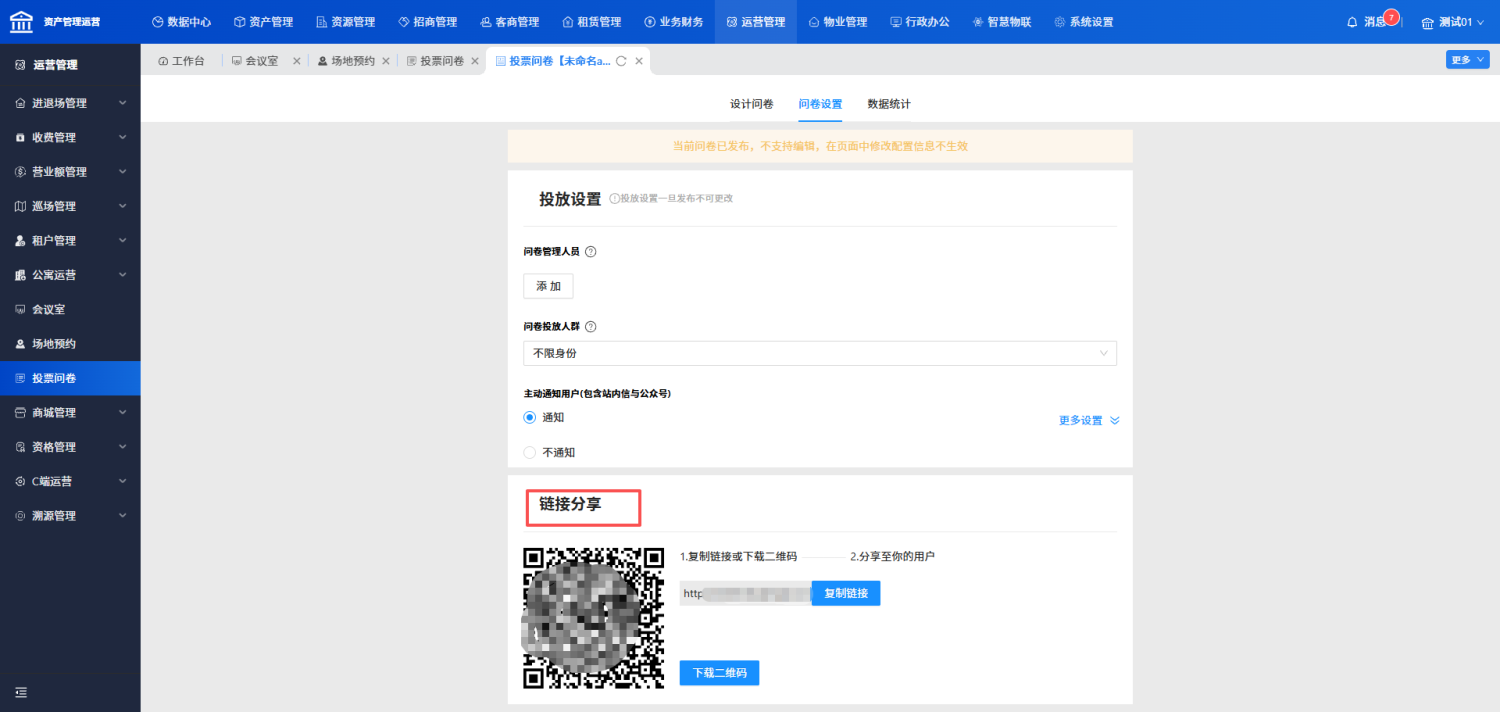This screenshot has height=712, width=1500.
Task: Select the 通知 radio option
Action: 530,417
